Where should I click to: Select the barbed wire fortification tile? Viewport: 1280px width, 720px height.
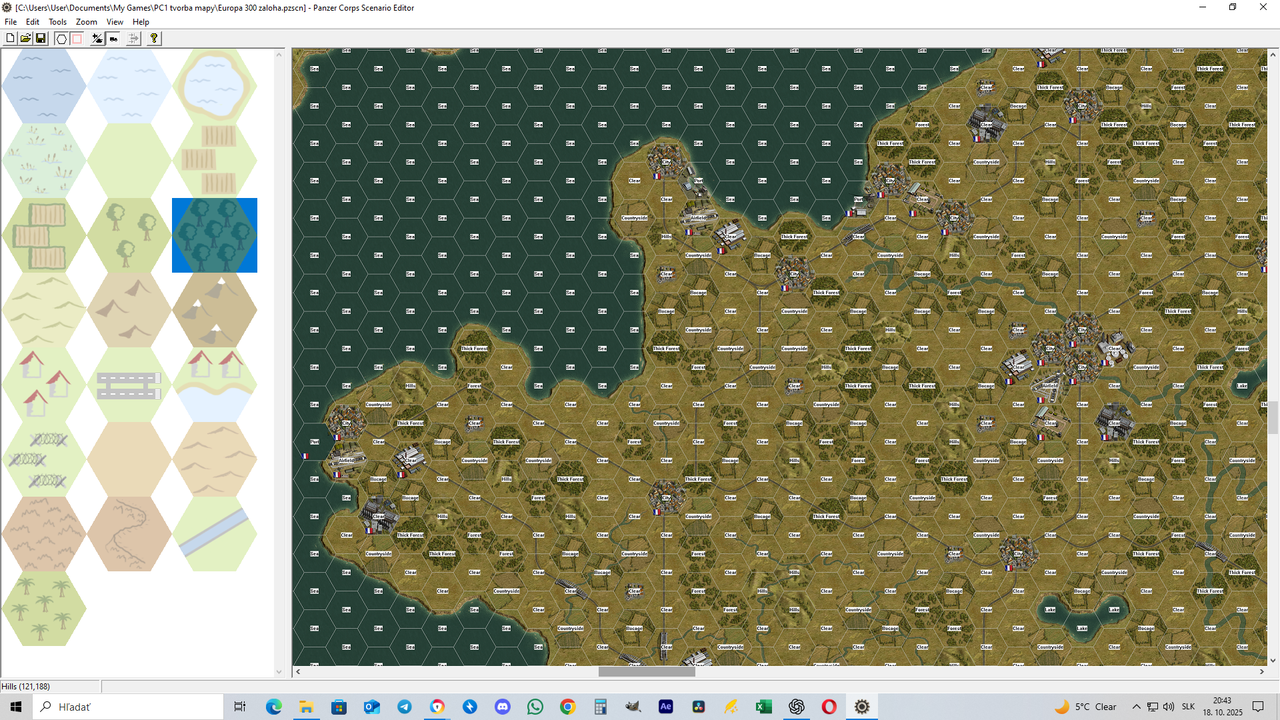[x=44, y=459]
